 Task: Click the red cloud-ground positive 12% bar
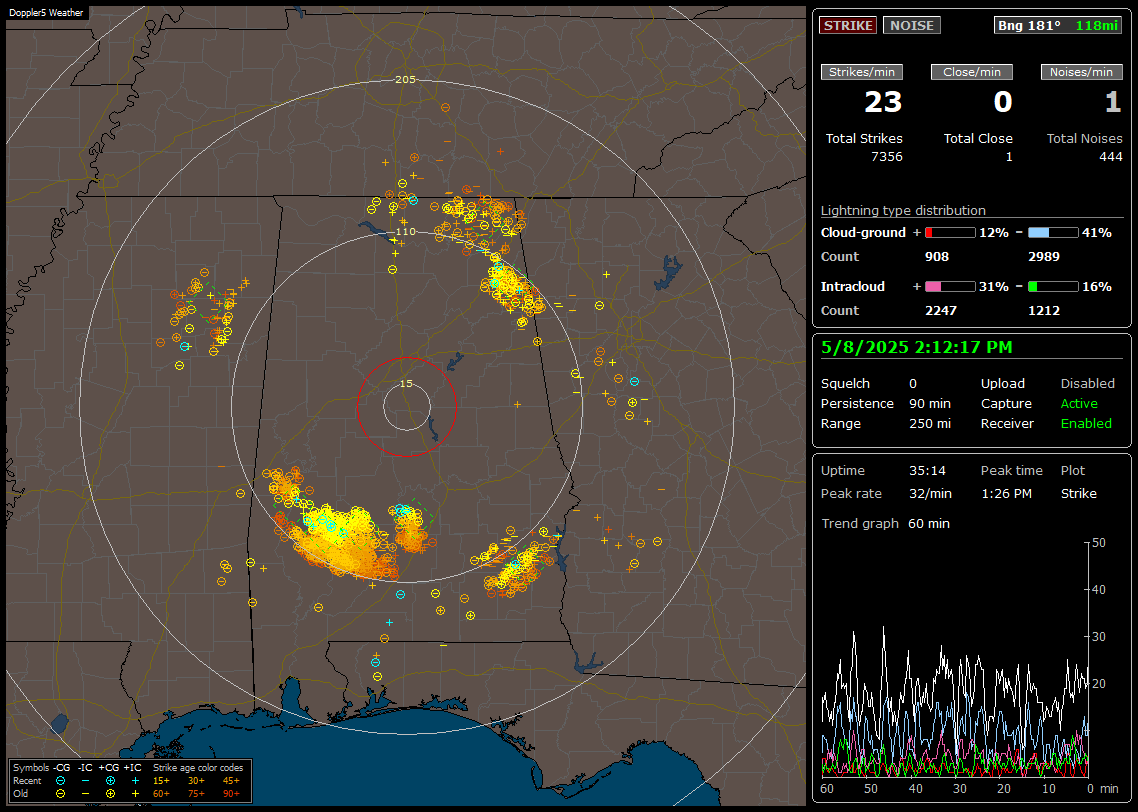tap(950, 233)
